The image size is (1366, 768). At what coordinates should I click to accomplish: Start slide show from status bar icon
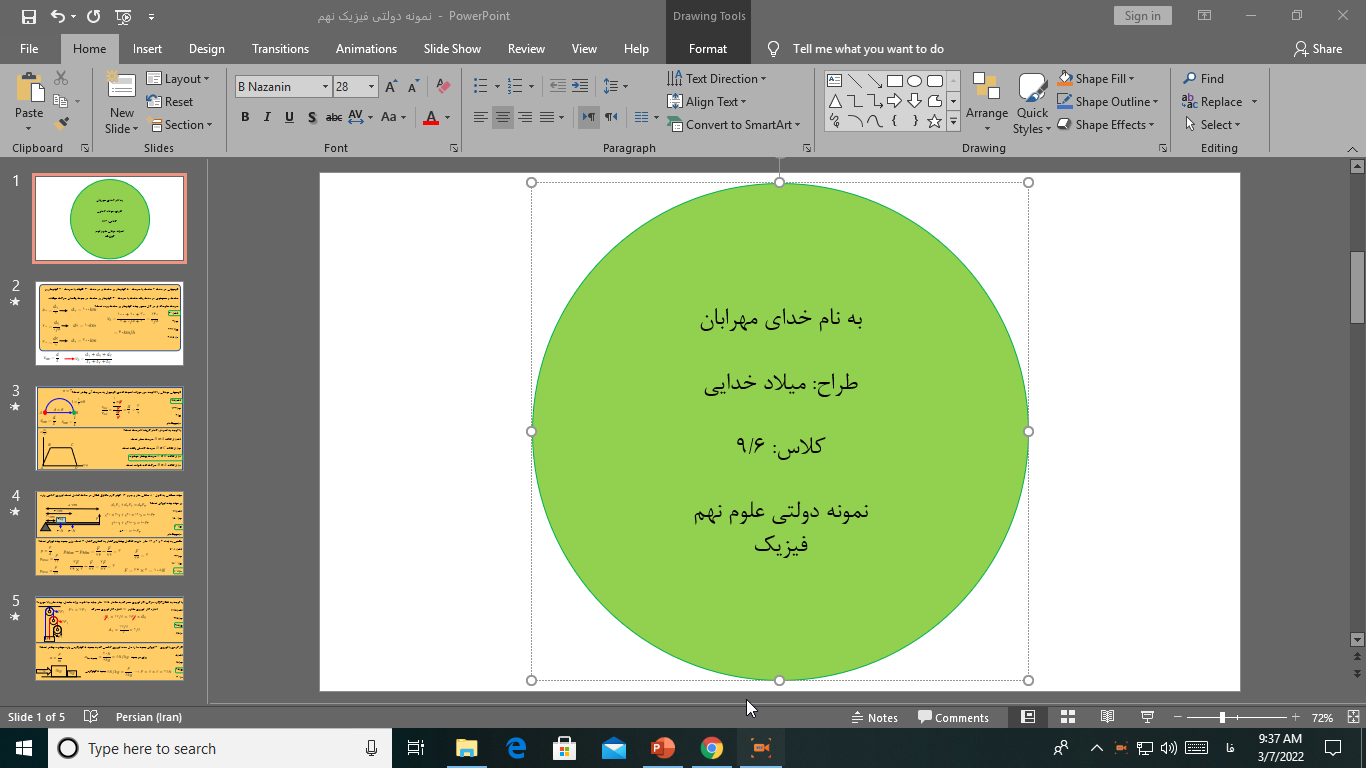point(1148,717)
